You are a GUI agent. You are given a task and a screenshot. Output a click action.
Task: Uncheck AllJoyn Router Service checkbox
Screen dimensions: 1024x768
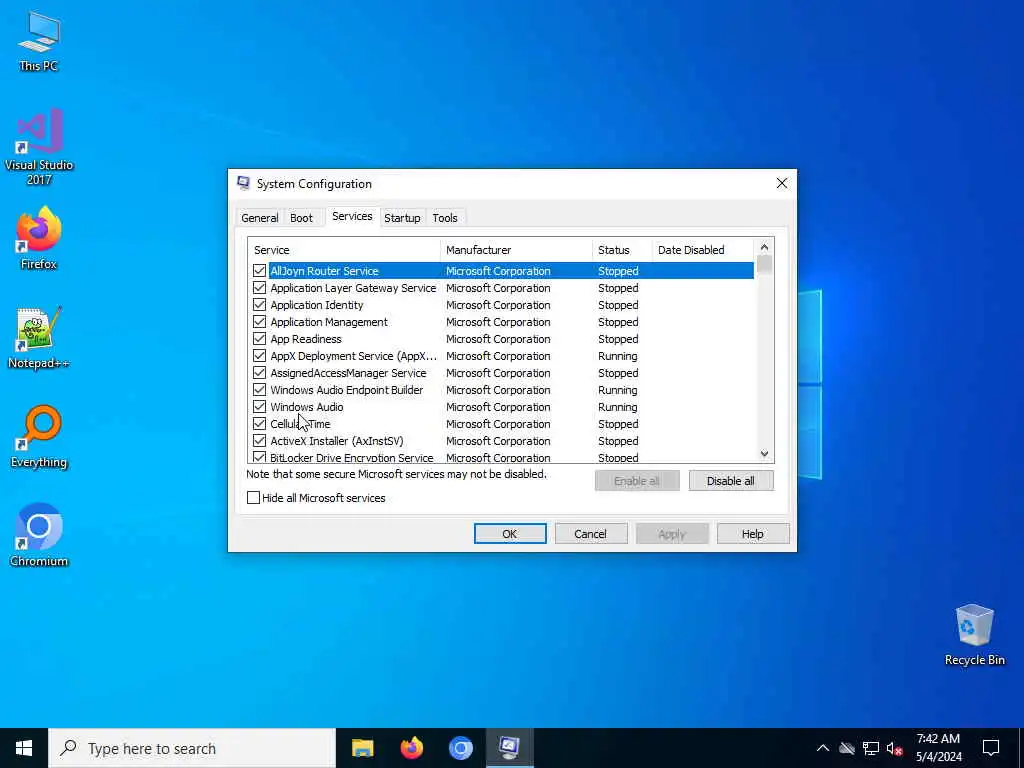click(259, 270)
